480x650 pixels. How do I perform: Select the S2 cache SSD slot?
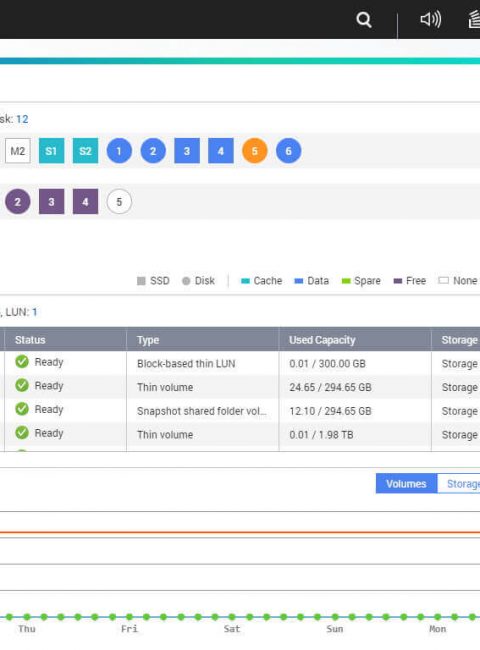coord(85,151)
